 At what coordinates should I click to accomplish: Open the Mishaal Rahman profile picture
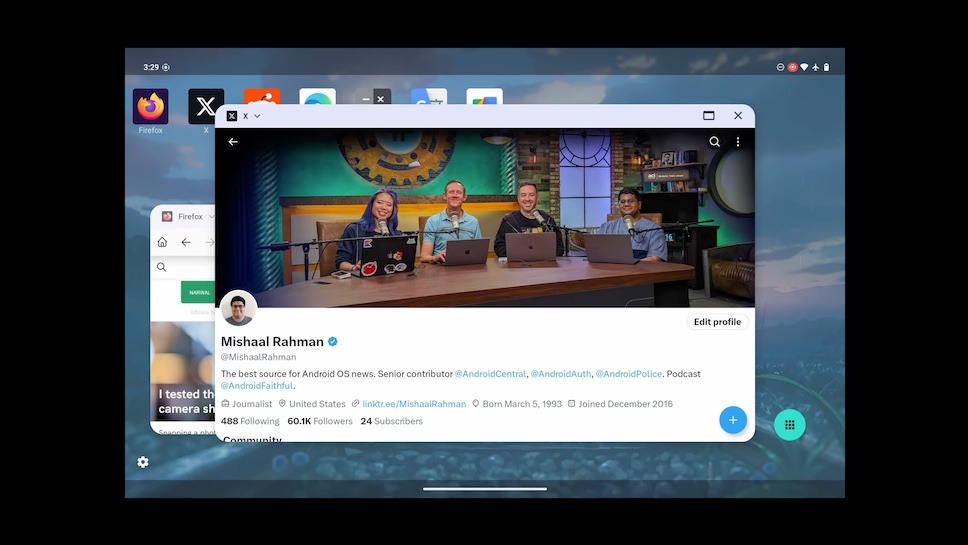[x=238, y=308]
